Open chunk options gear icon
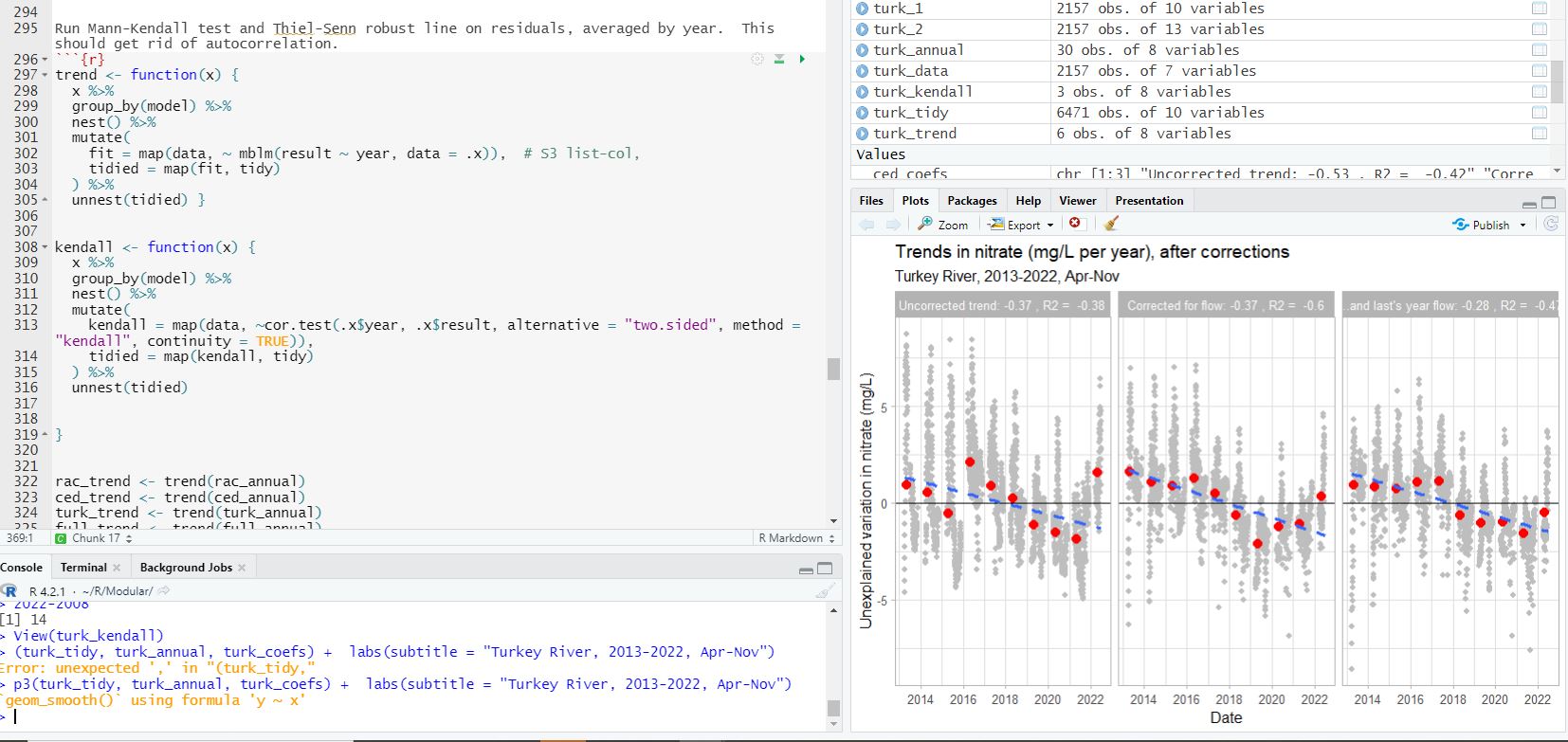This screenshot has width=1568, height=742. tap(757, 59)
